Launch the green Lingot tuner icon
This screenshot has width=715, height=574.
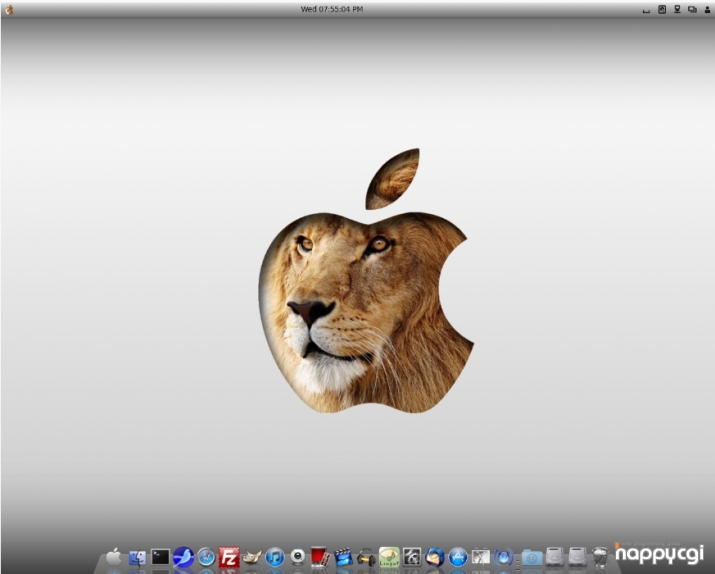point(389,557)
